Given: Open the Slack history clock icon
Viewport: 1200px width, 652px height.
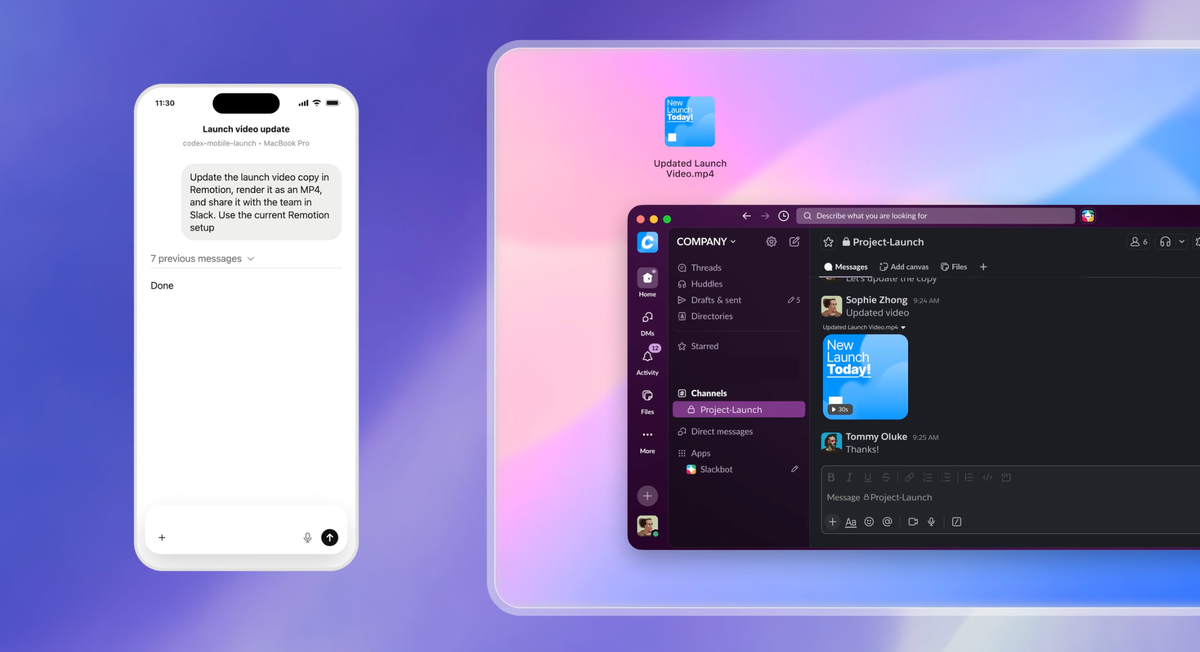Looking at the screenshot, I should click(784, 216).
